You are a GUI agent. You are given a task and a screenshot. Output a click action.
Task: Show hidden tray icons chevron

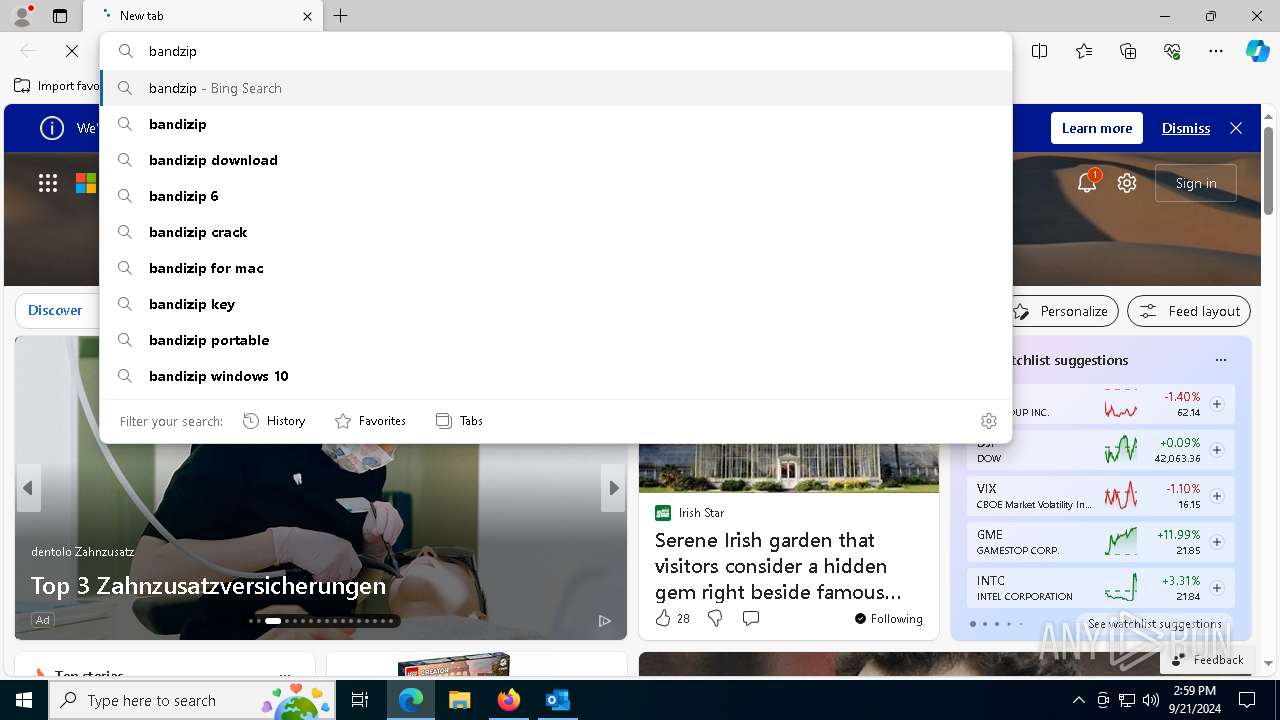click(x=1078, y=700)
